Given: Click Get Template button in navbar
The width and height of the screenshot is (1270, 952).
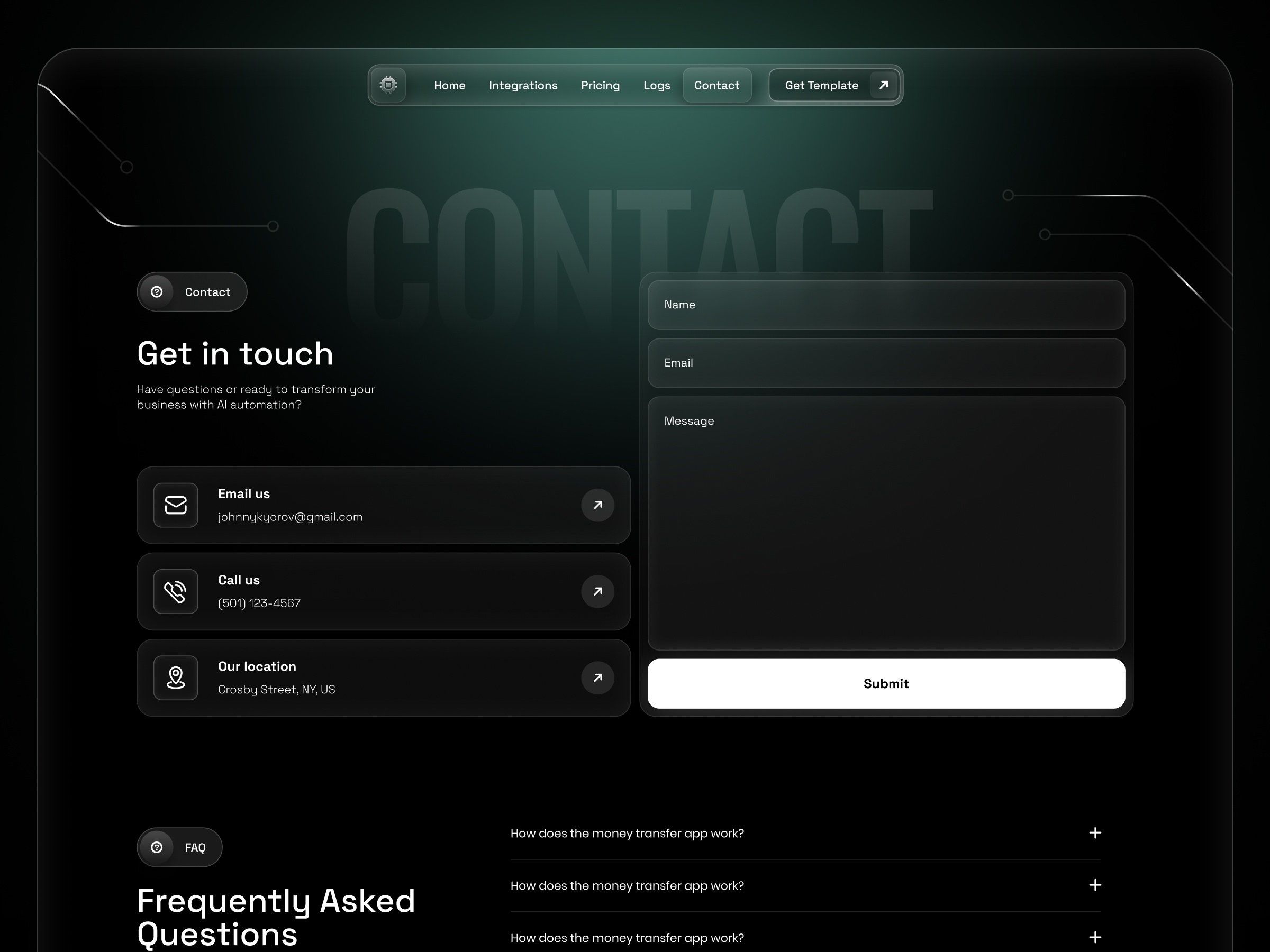Looking at the screenshot, I should click(x=833, y=85).
